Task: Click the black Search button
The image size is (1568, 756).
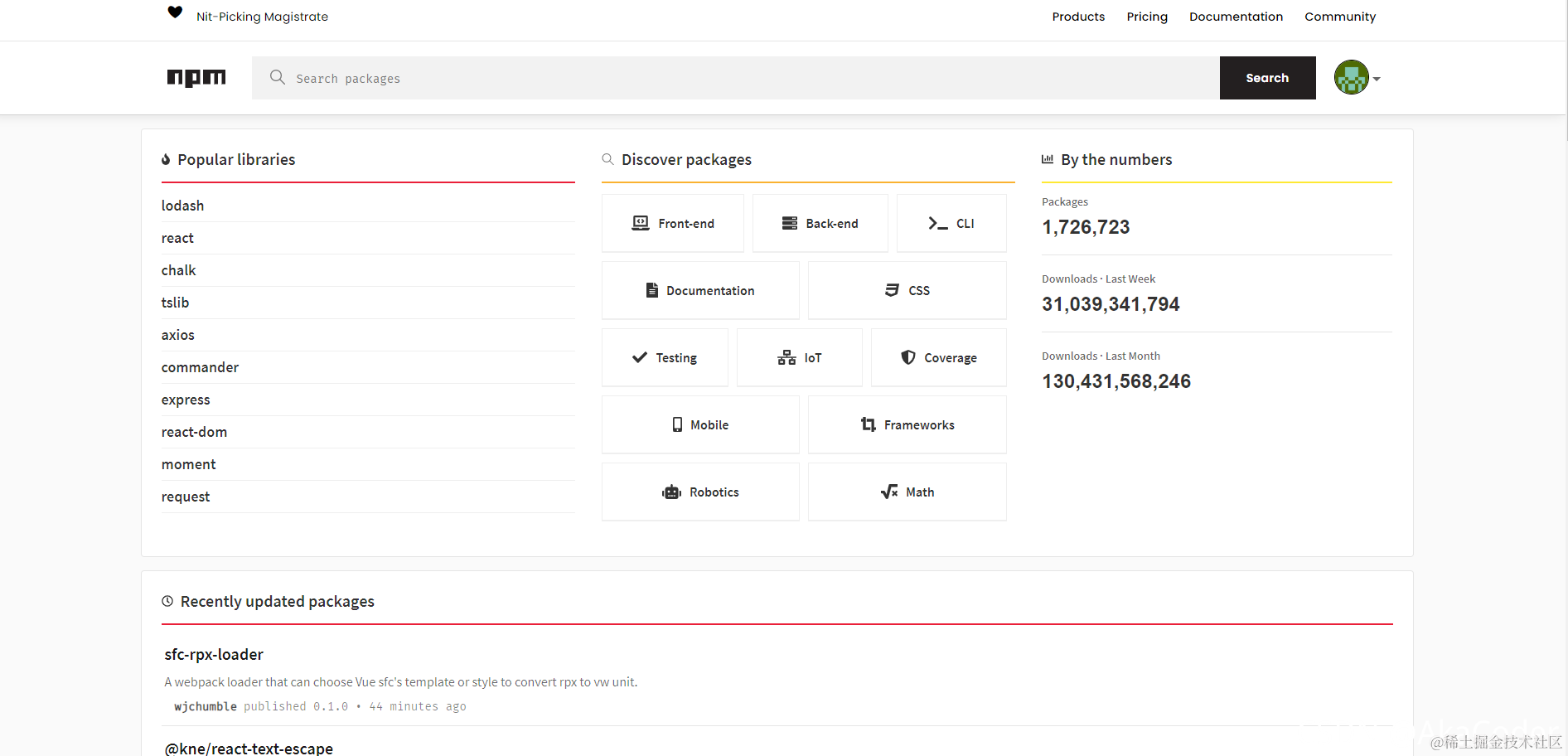Action: [x=1268, y=78]
